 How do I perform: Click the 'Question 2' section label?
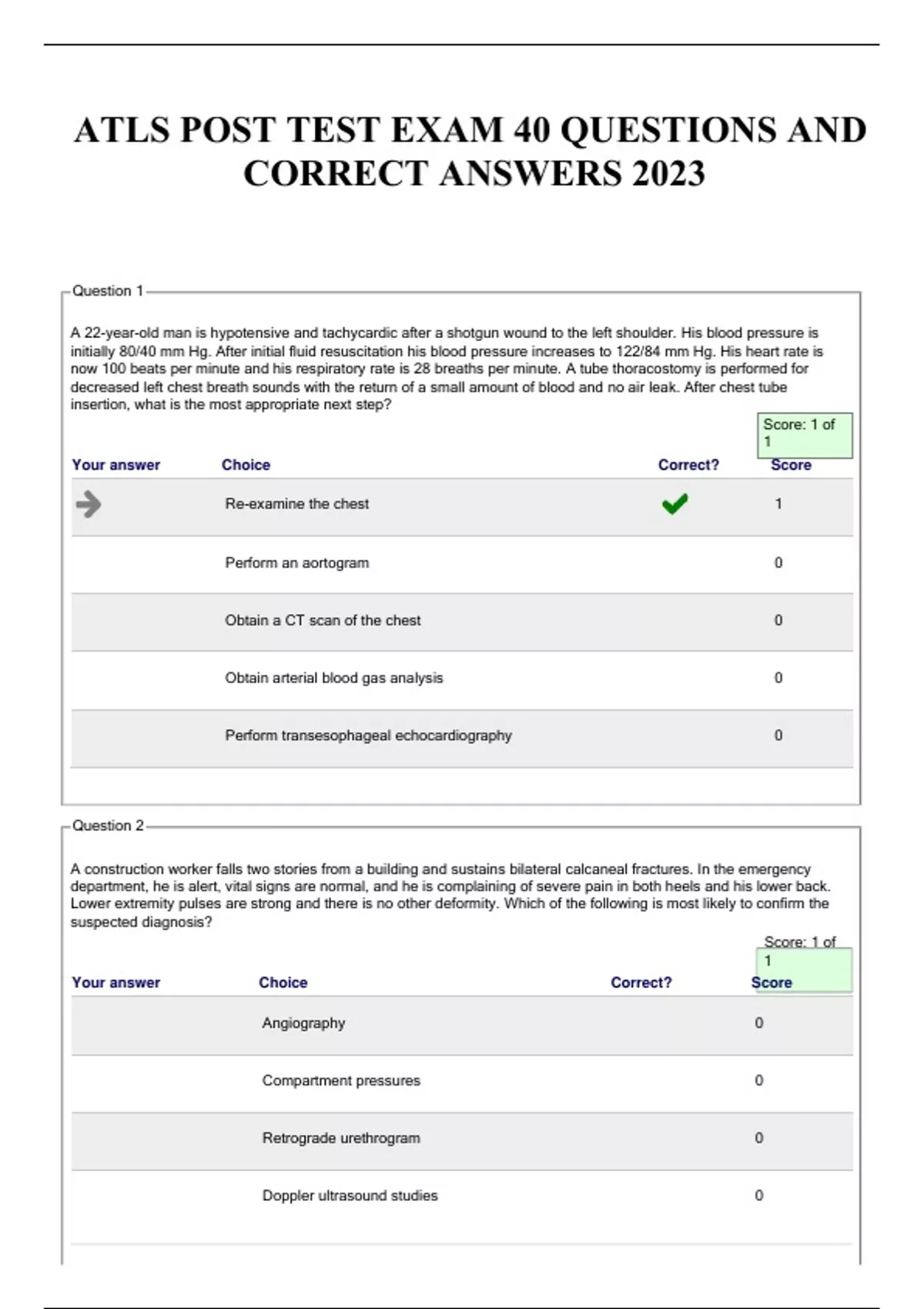(x=108, y=825)
